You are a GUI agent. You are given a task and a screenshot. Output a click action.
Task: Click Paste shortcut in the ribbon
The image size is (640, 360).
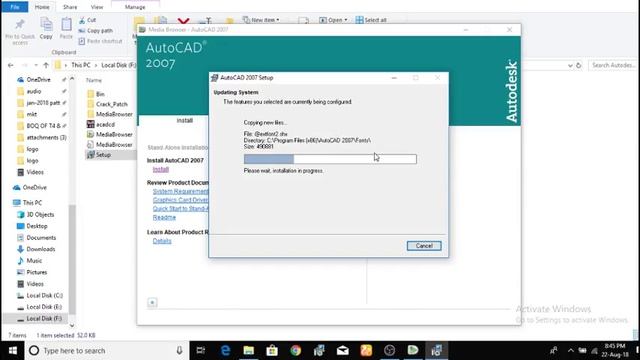100,41
